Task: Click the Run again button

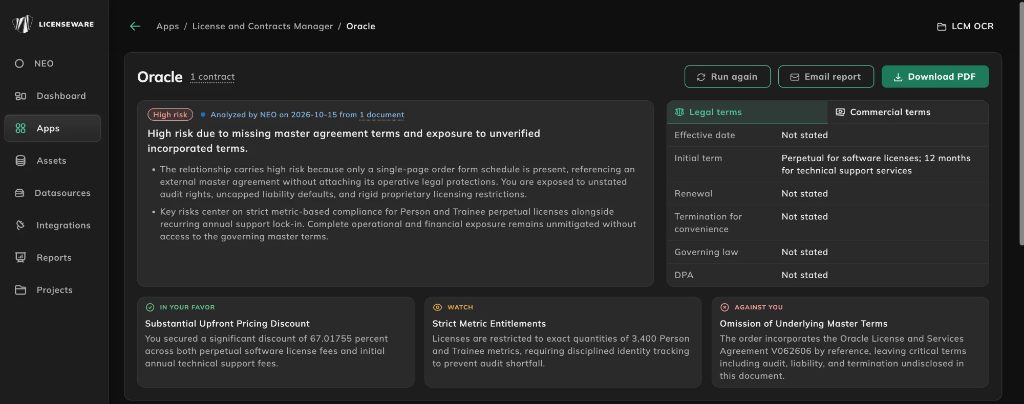Action: pyautogui.click(x=728, y=76)
